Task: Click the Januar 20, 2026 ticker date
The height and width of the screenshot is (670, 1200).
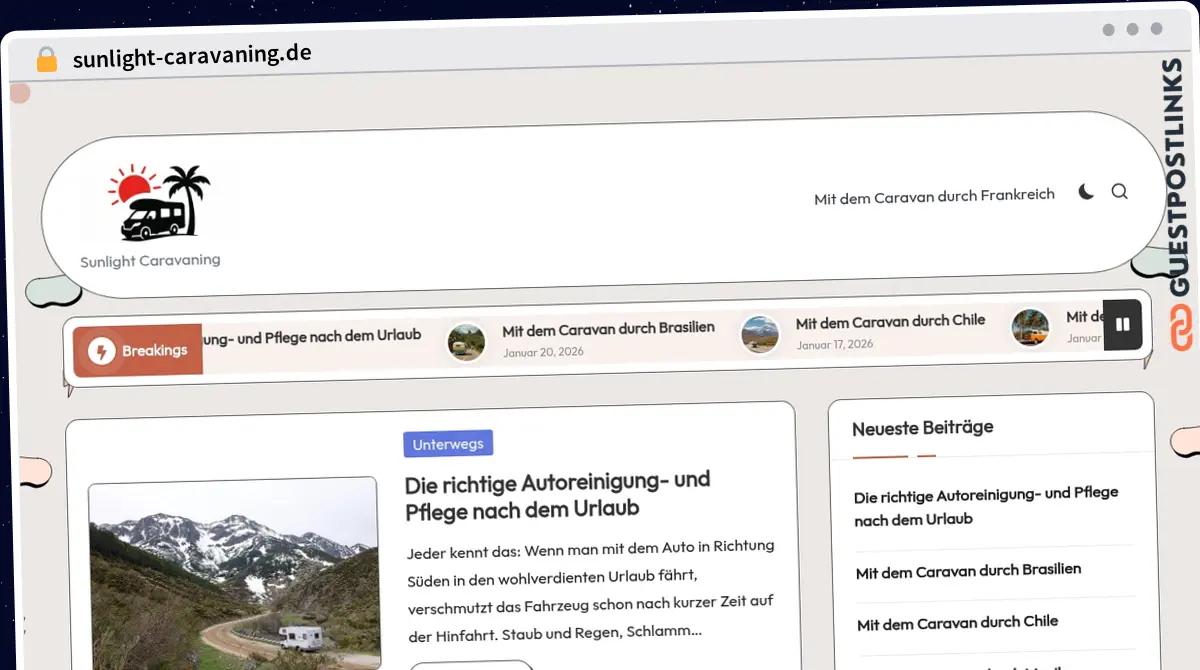Action: click(x=543, y=352)
